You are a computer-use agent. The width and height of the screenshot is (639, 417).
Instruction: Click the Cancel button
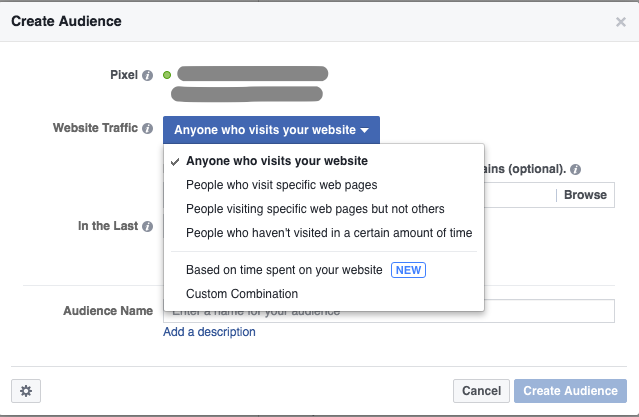pyautogui.click(x=481, y=391)
